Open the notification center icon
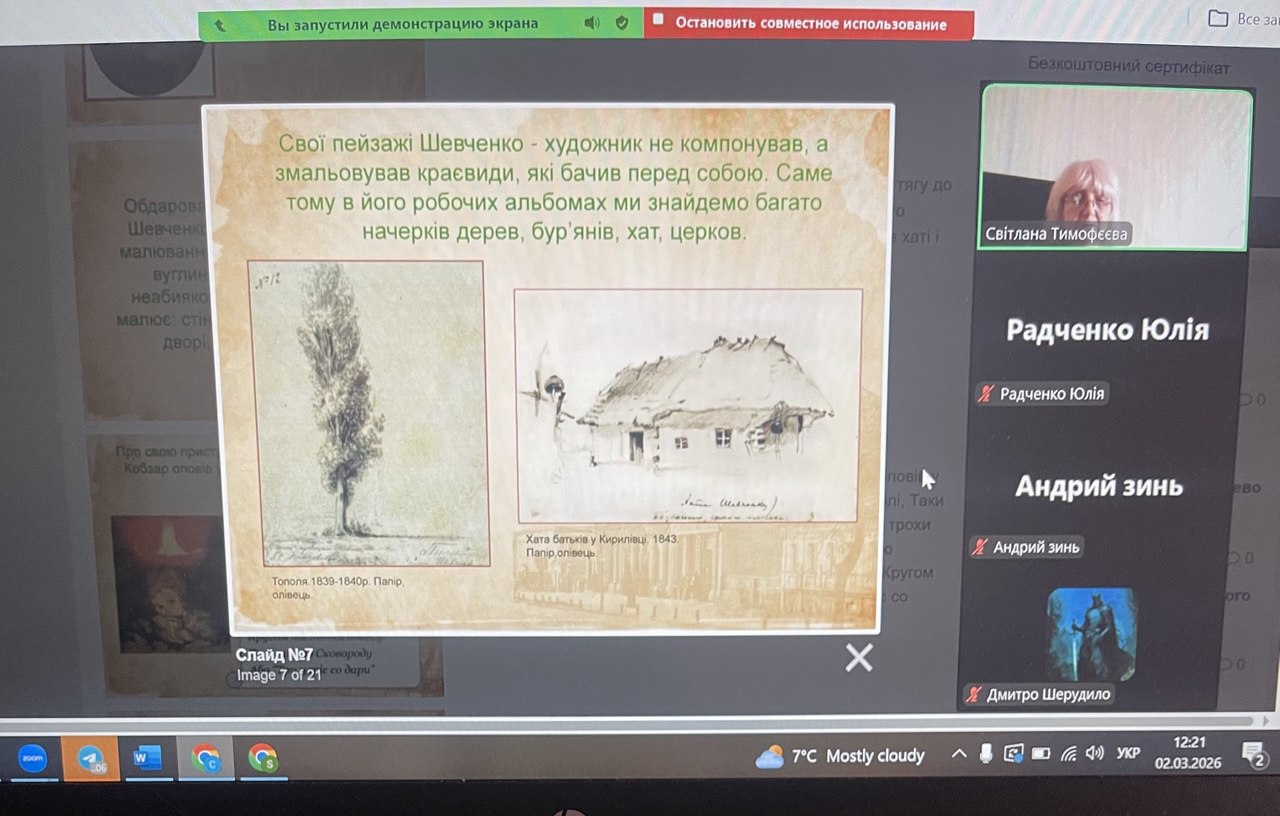This screenshot has width=1280, height=816. click(x=1254, y=753)
